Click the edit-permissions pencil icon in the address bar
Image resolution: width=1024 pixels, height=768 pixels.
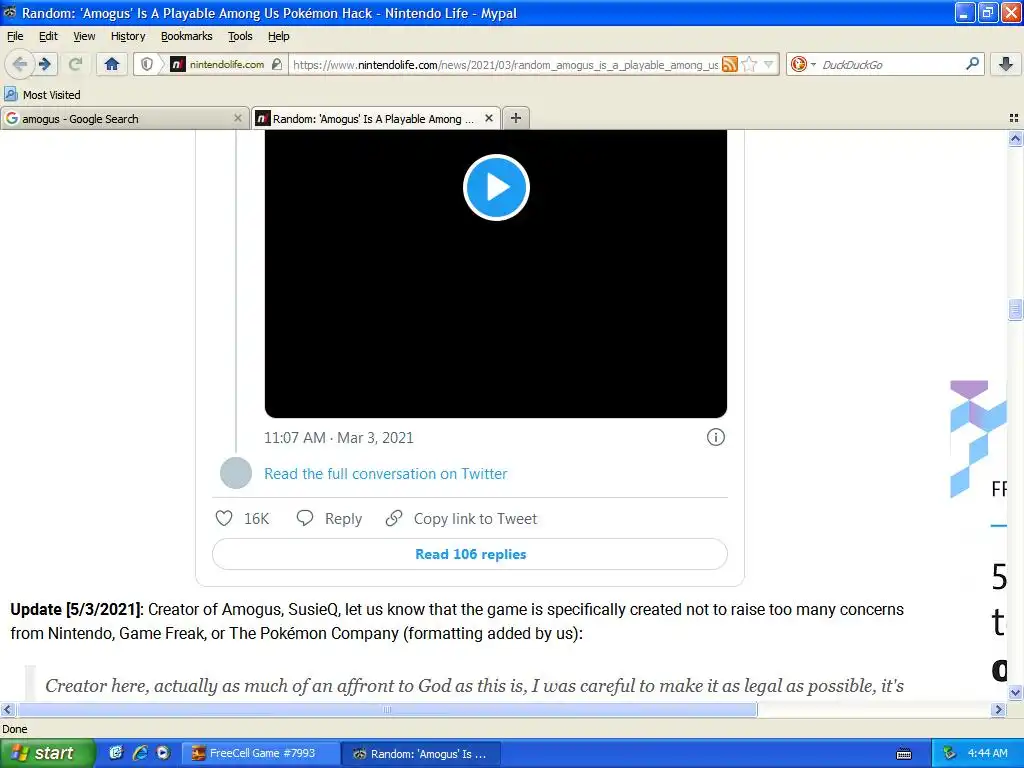click(276, 64)
